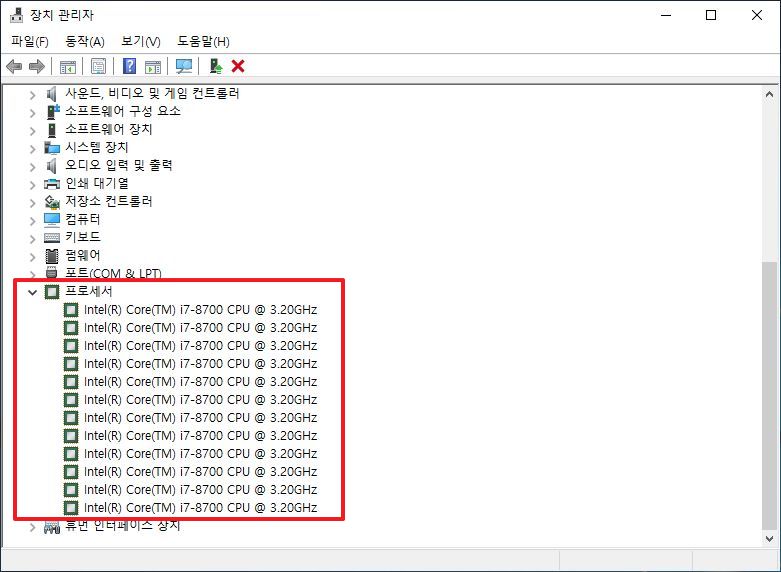Open the 보기(V) menu
Viewport: 781px width, 572px height.
pos(141,41)
